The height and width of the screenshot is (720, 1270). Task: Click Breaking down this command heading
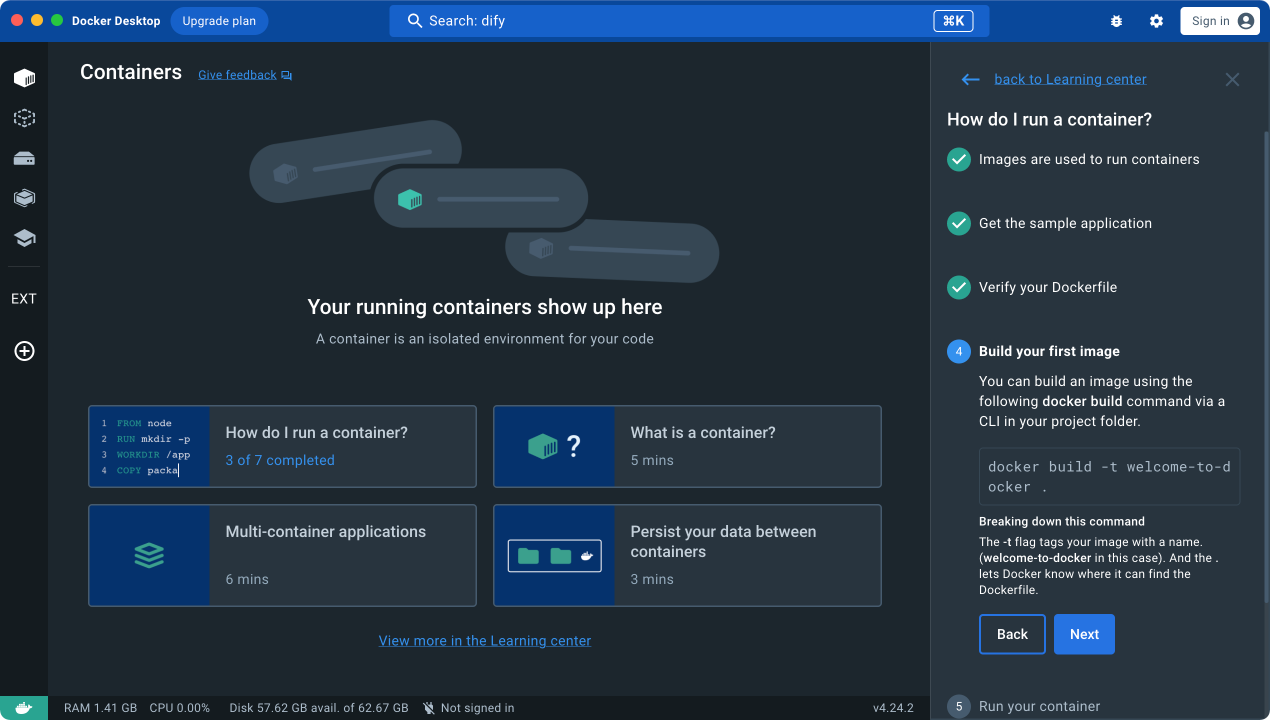(1062, 522)
